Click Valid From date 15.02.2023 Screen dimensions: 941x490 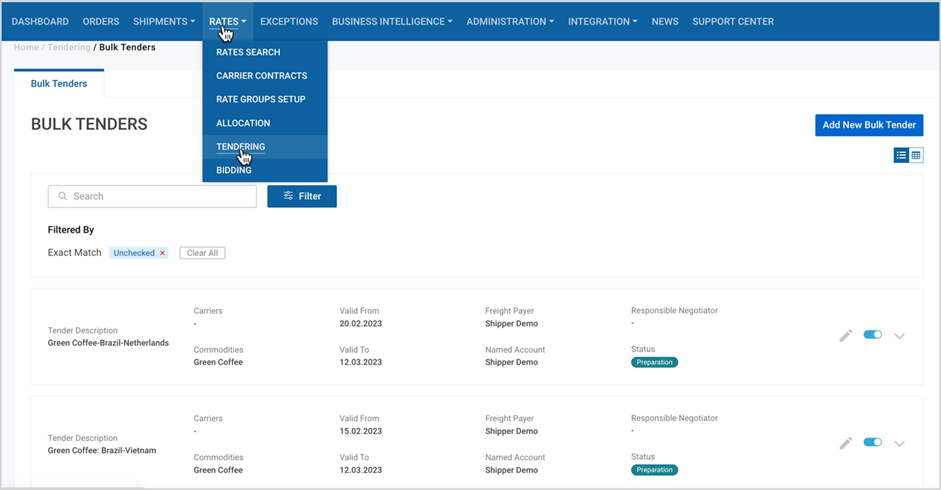(x=361, y=431)
